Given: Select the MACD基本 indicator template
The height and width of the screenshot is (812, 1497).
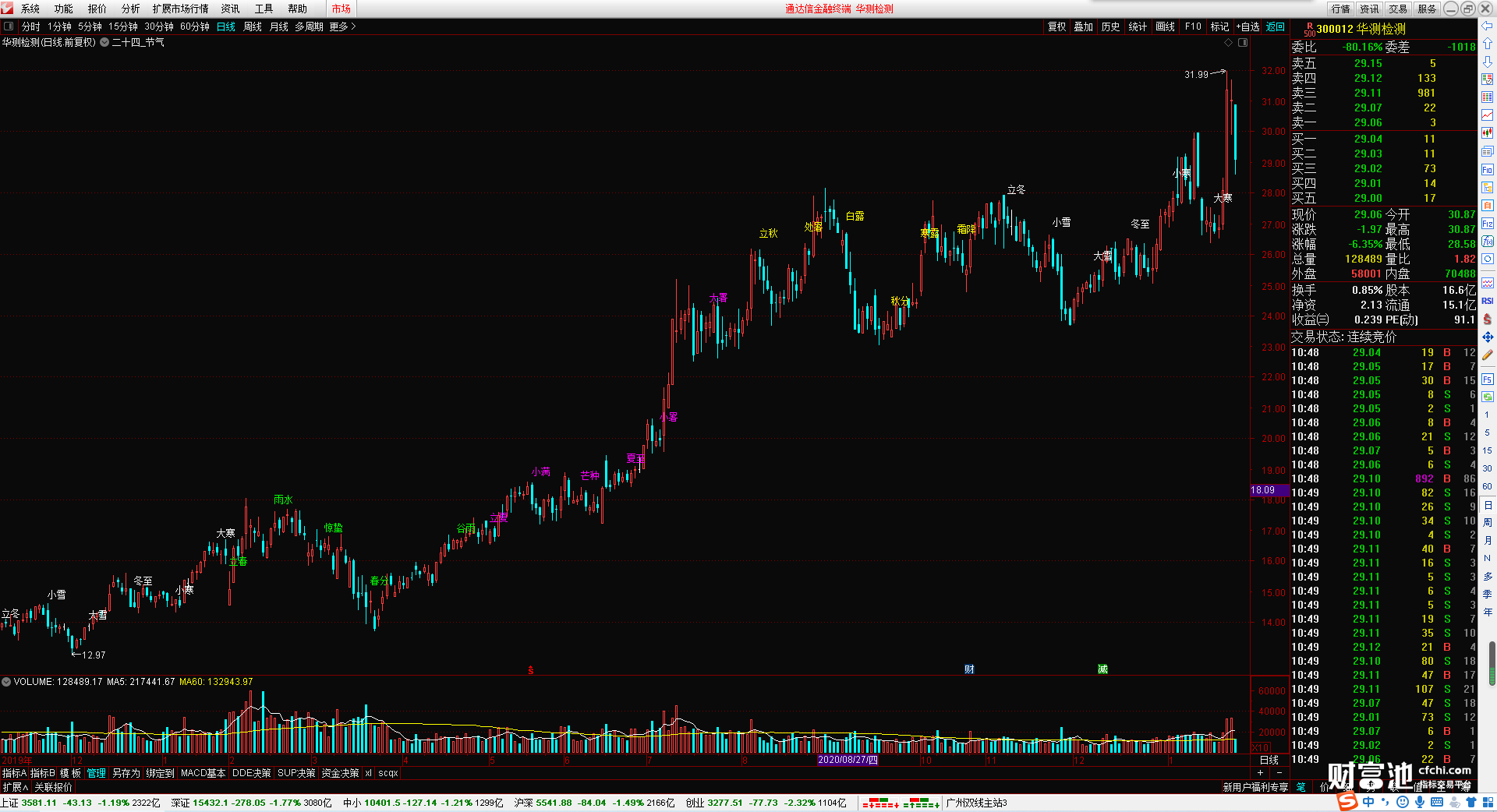Looking at the screenshot, I should [x=203, y=773].
